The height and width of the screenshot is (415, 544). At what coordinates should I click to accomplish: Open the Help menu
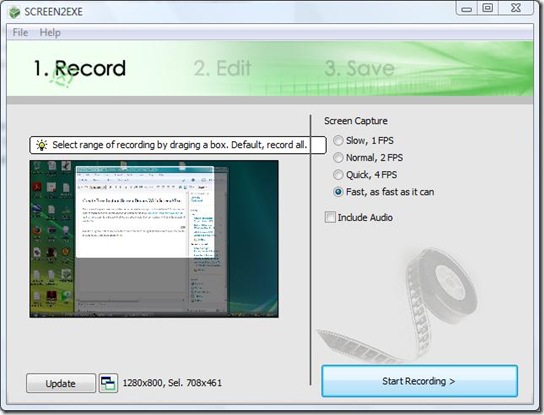(50, 32)
